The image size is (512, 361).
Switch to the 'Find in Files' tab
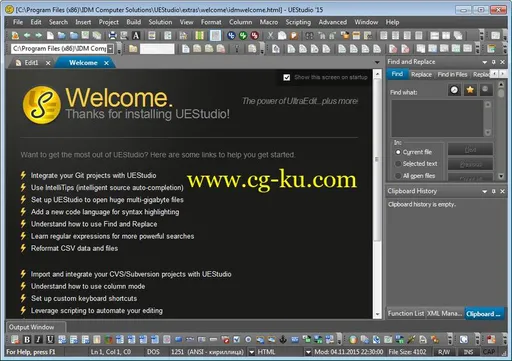452,74
